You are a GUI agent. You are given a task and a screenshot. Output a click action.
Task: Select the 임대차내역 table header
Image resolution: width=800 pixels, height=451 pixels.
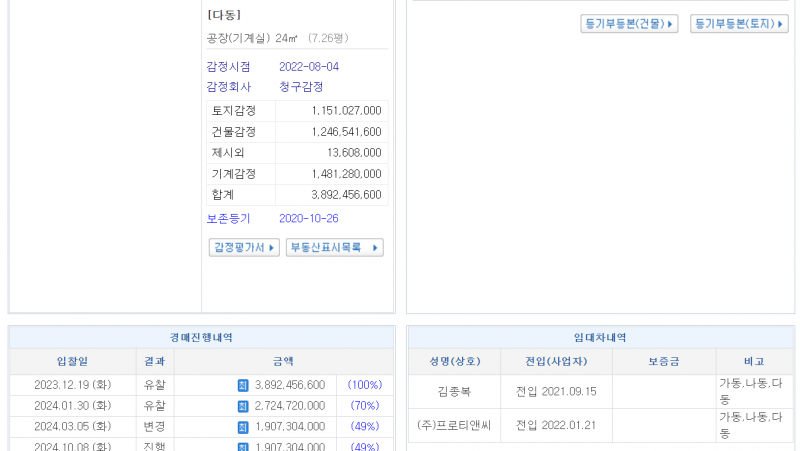point(601,338)
